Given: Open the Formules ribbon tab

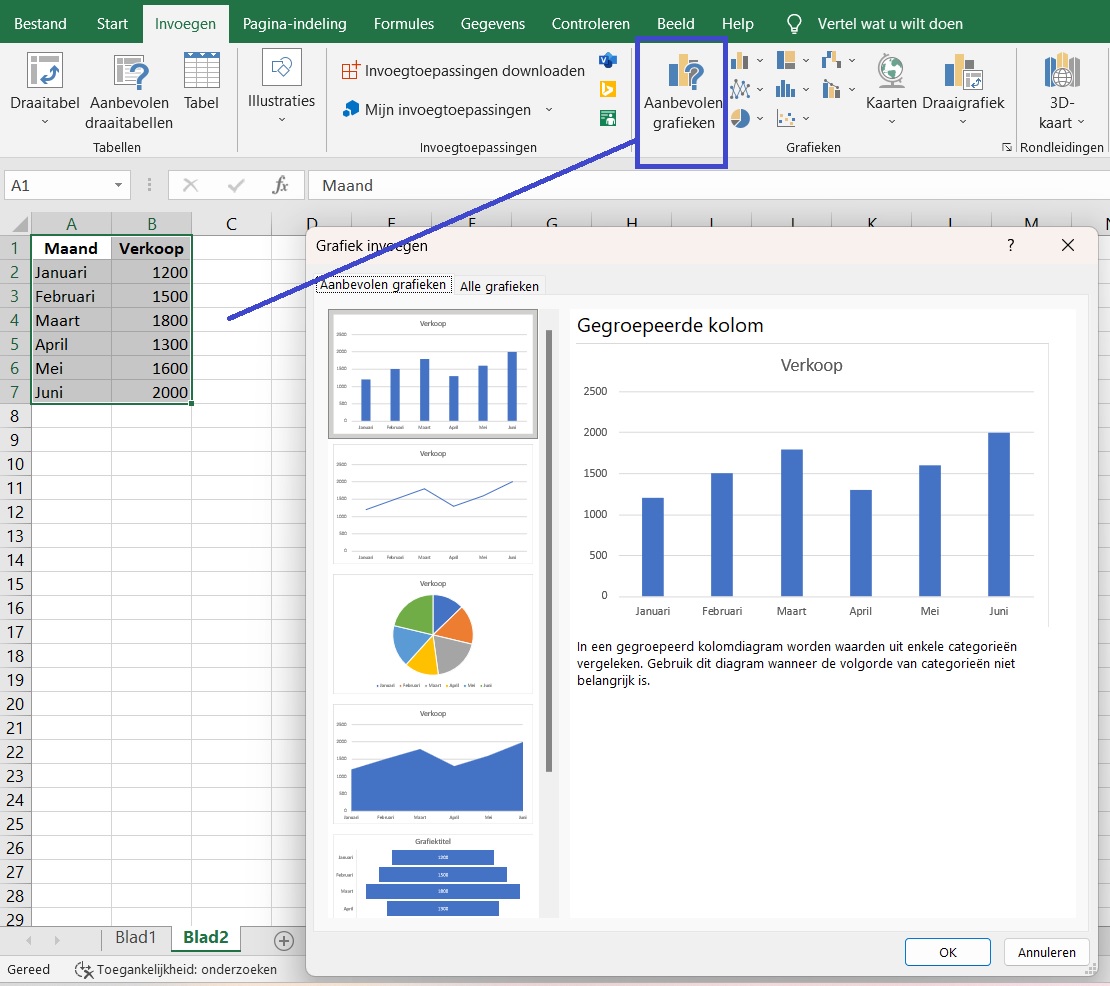Looking at the screenshot, I should coord(404,23).
